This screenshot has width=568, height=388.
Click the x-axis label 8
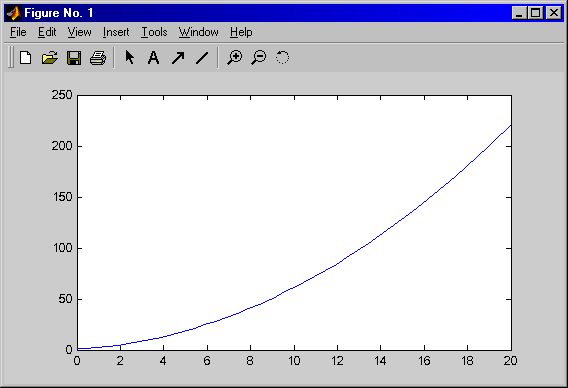250,361
